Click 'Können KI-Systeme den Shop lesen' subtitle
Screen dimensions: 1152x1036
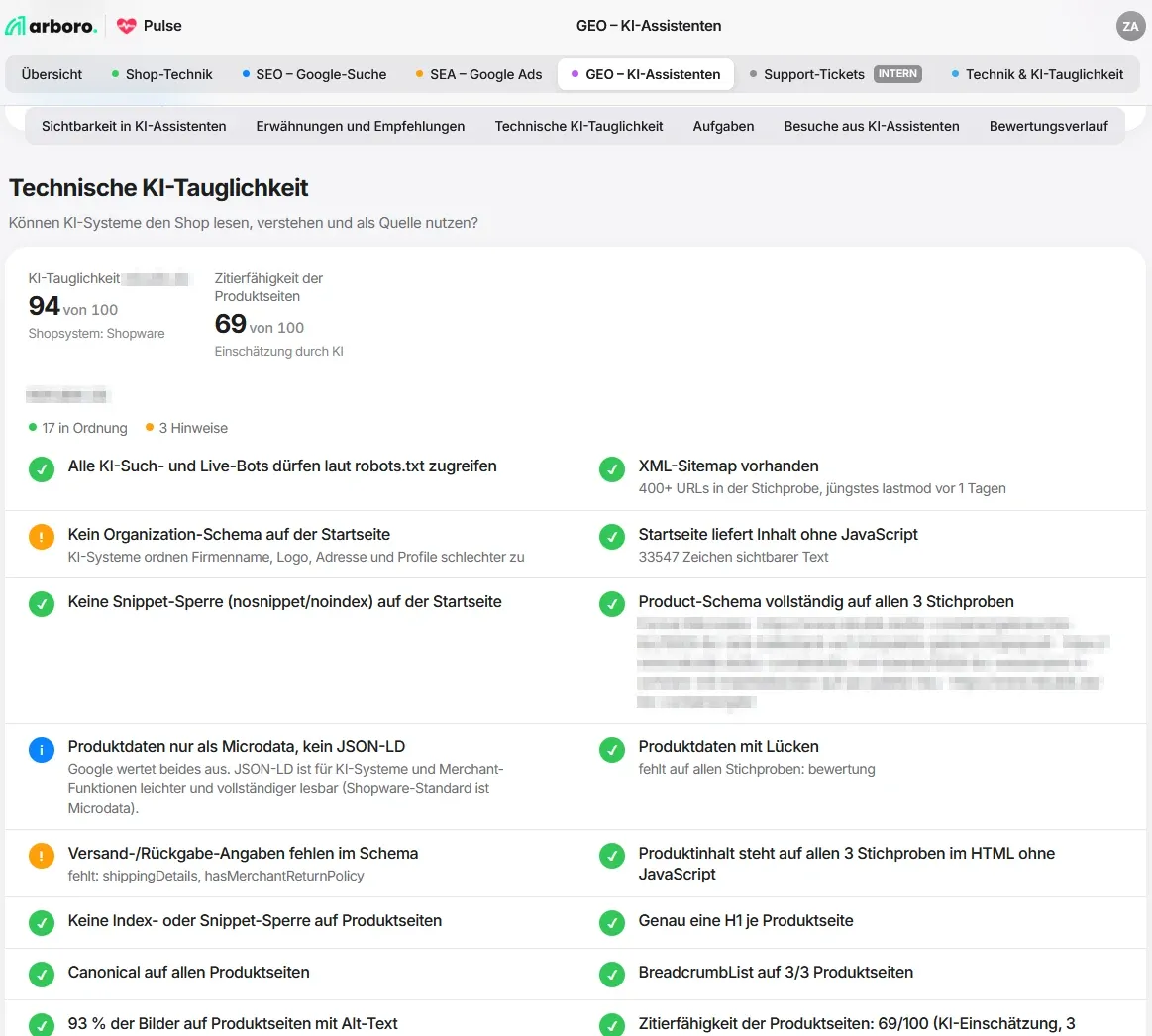pyautogui.click(x=244, y=223)
